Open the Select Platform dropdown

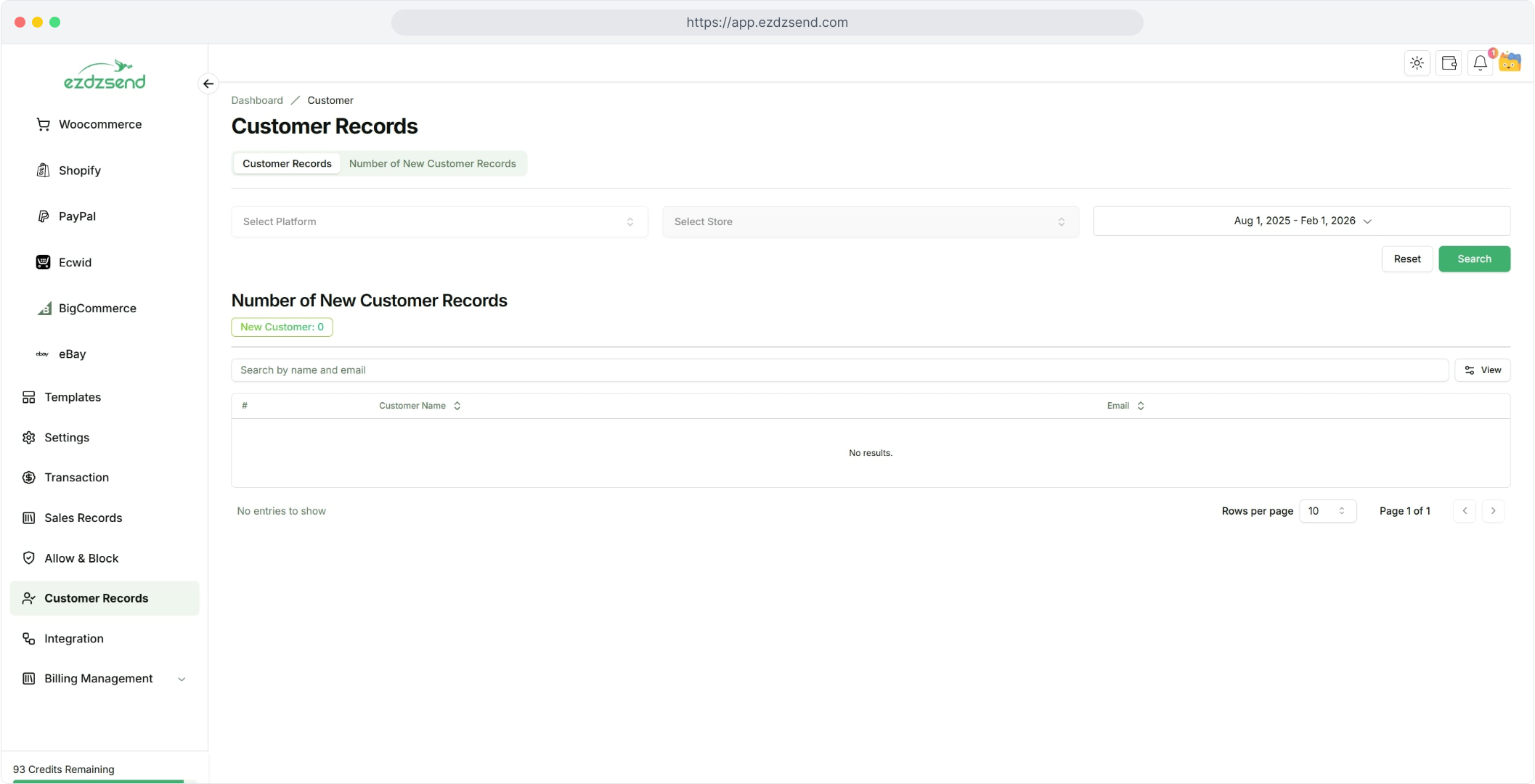[x=439, y=221]
